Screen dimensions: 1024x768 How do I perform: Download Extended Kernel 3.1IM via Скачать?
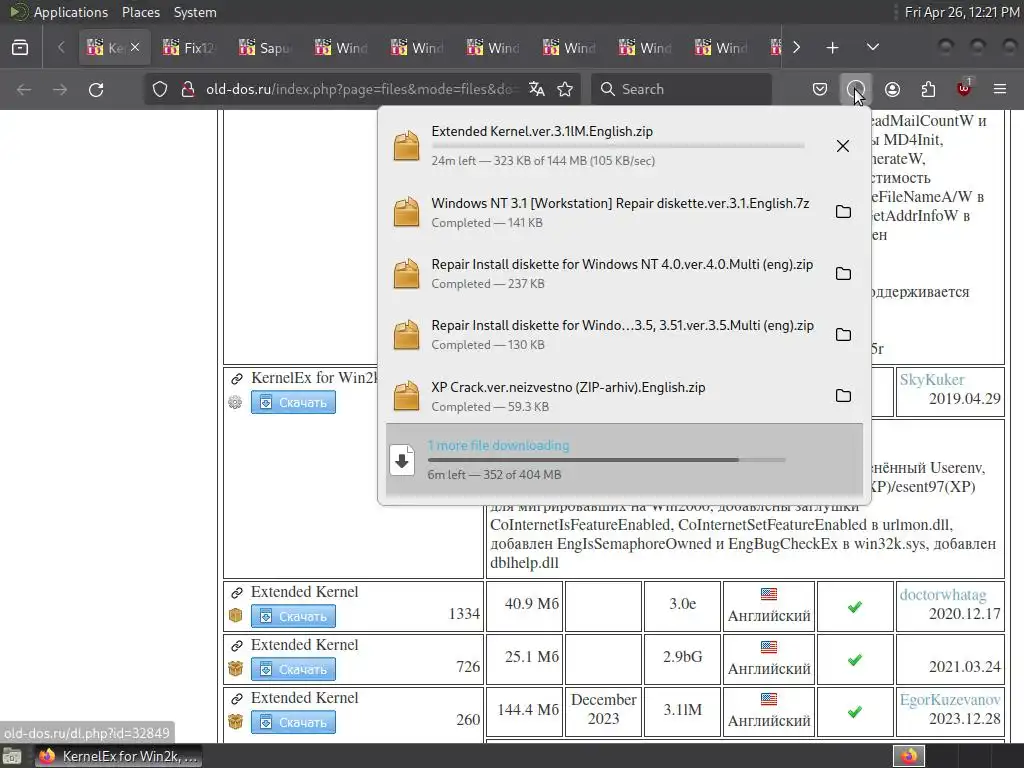click(293, 722)
